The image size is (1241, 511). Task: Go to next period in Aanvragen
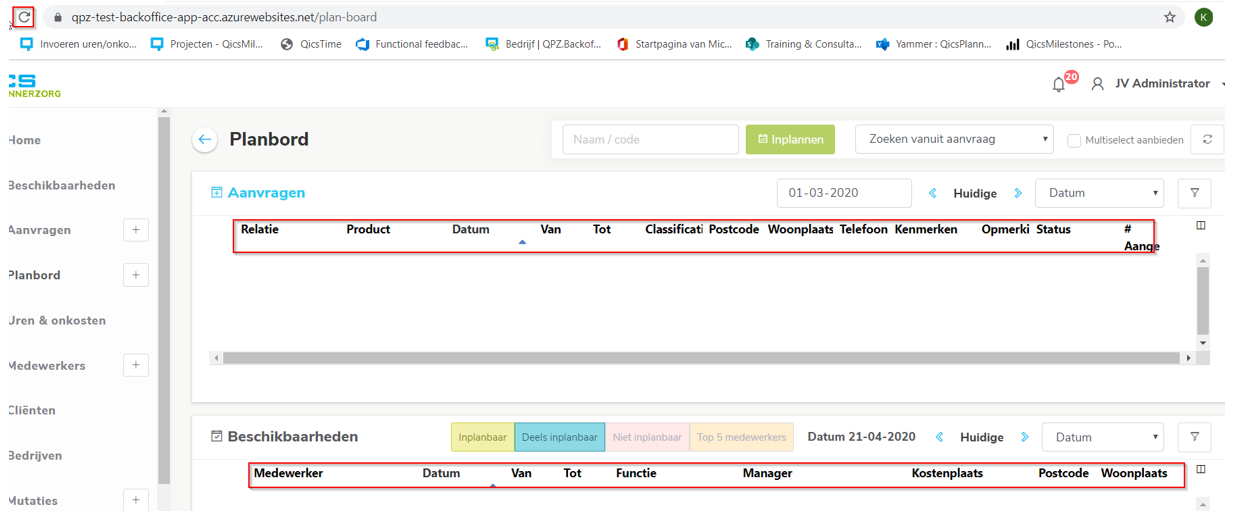click(1018, 193)
